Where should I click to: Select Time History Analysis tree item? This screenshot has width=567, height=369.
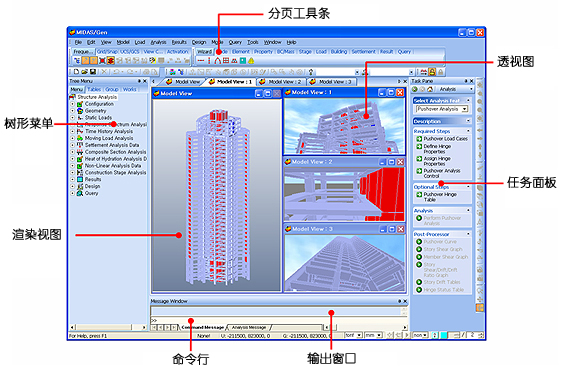109,131
